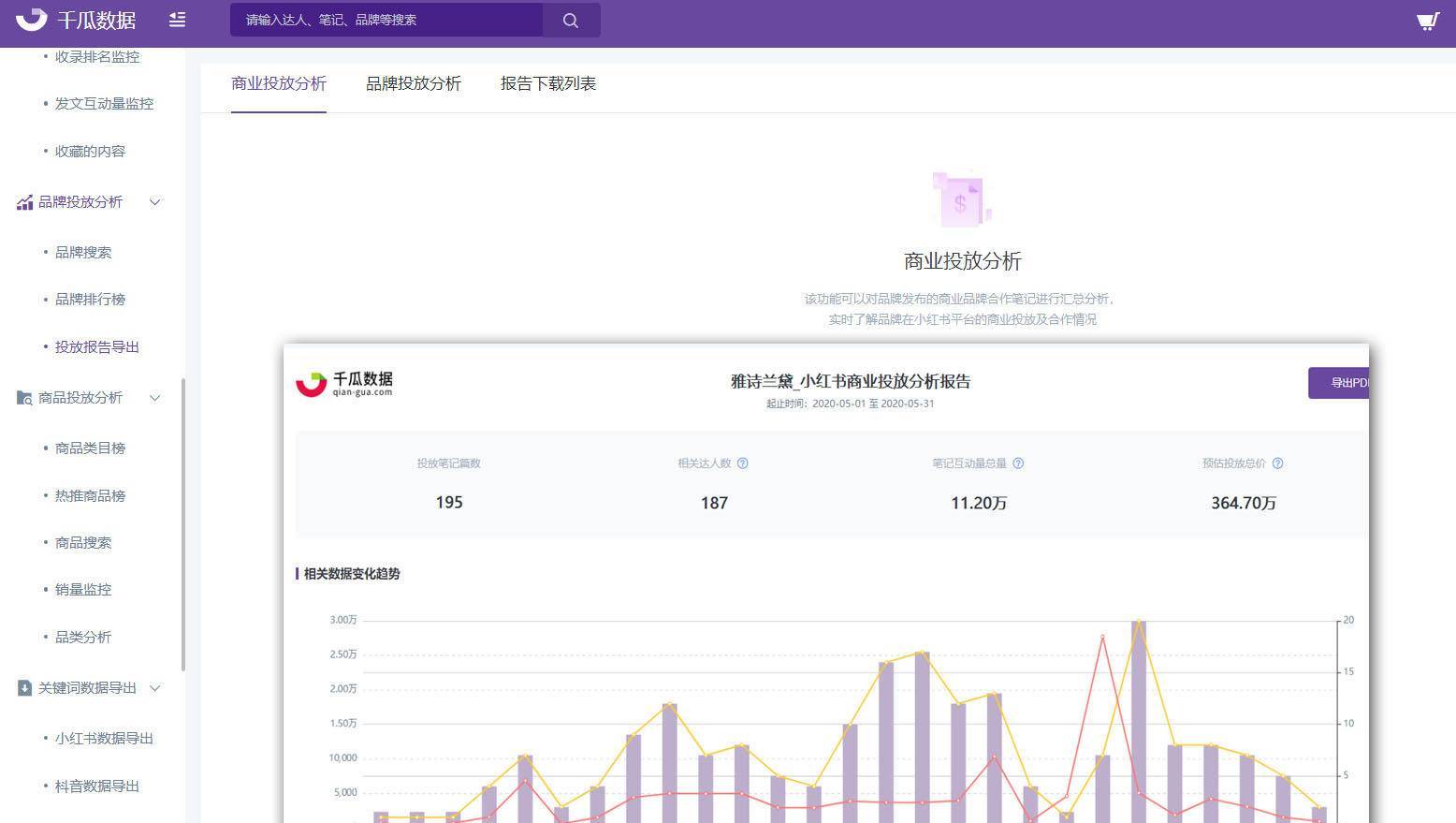Click the 关键词数据导出 download icon in sidebar
The height and width of the screenshot is (823, 1456).
point(24,688)
